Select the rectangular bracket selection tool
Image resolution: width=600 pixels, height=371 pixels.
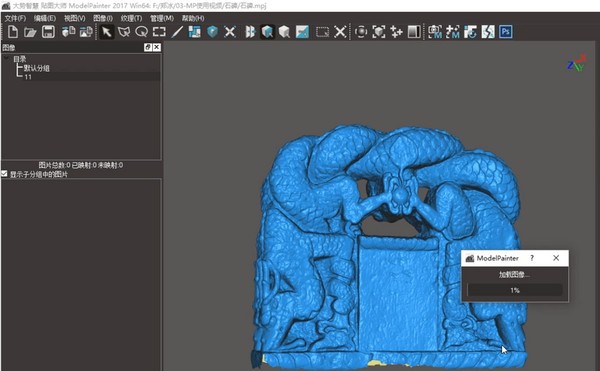[x=159, y=32]
